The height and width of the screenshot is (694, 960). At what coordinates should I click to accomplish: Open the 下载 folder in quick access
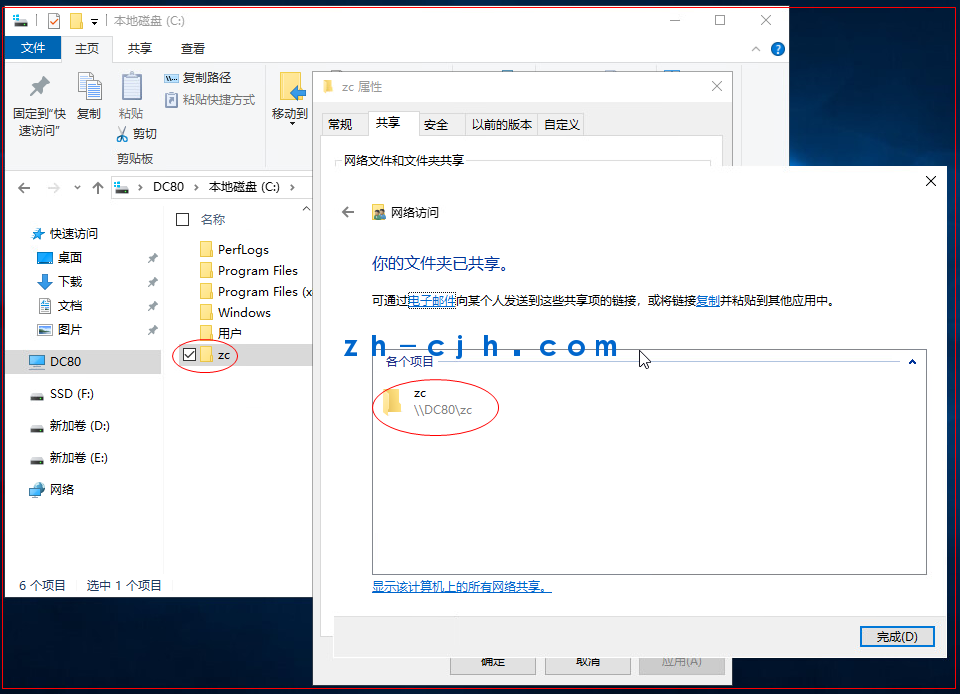tap(45, 282)
